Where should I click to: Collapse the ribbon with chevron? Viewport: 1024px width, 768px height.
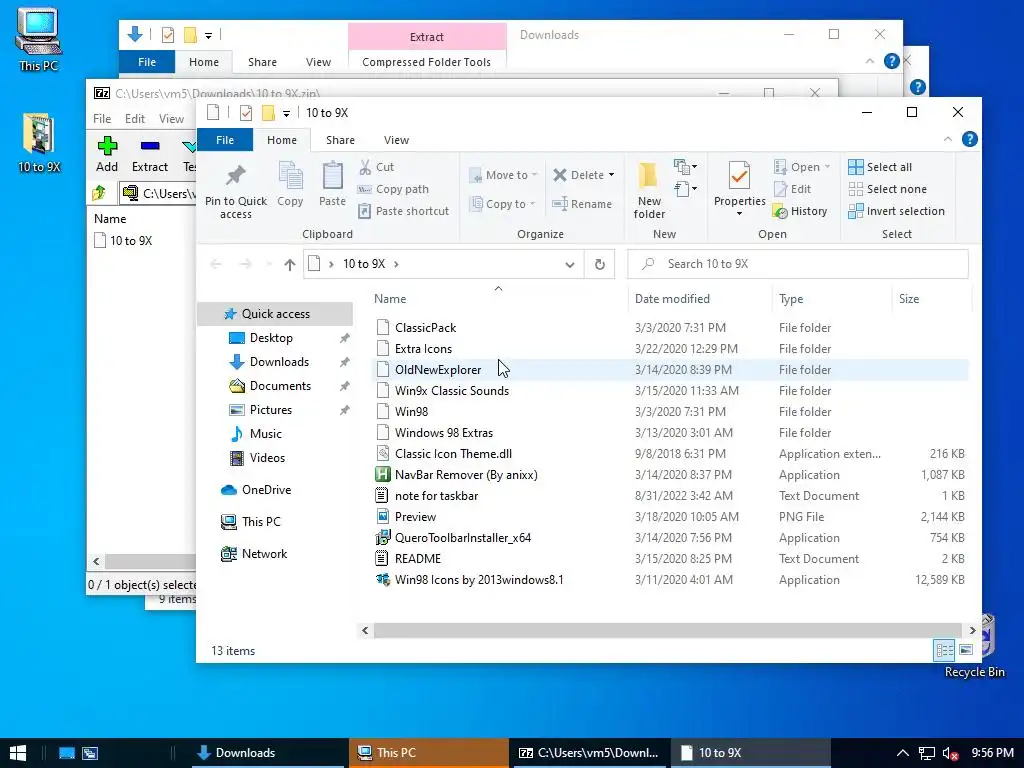(x=948, y=139)
